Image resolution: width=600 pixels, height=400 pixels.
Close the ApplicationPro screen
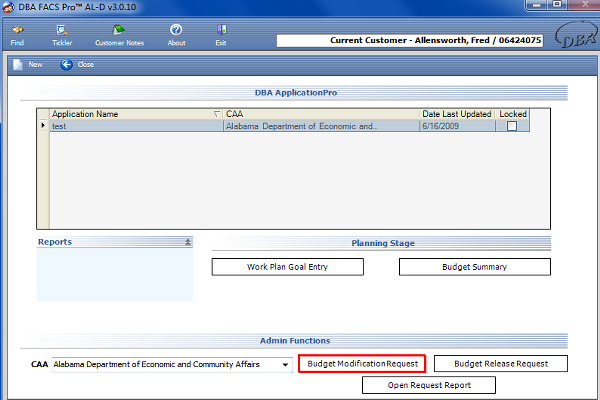tap(77, 65)
